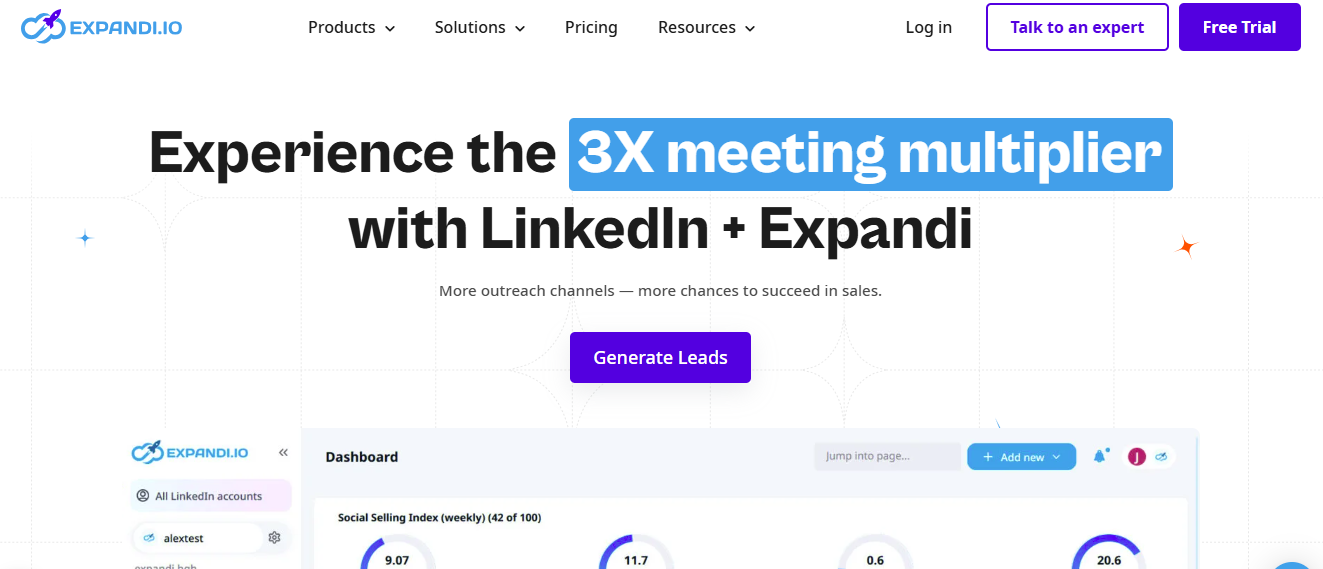Open the Add new dropdown button
1323x569 pixels.
(1021, 457)
